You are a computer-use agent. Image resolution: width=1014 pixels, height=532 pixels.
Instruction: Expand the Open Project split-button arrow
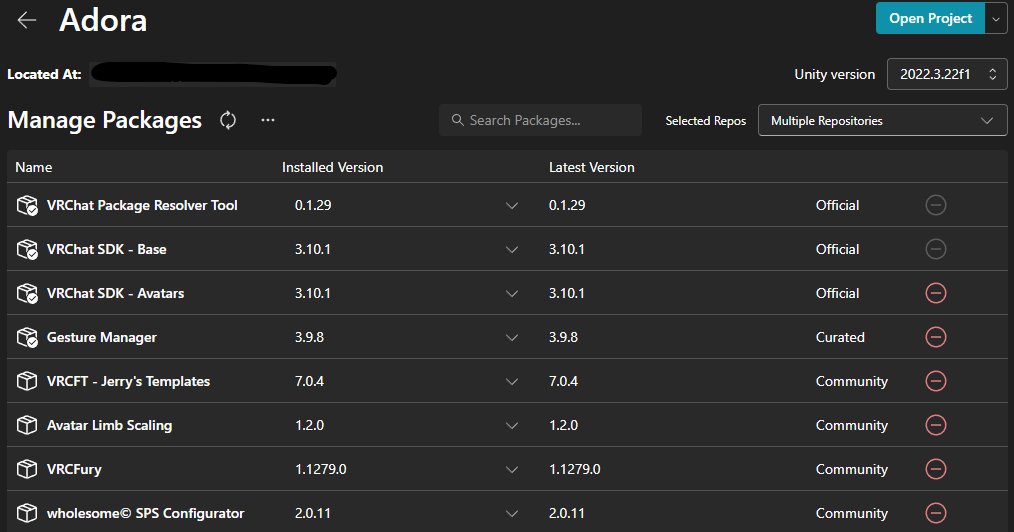[996, 18]
